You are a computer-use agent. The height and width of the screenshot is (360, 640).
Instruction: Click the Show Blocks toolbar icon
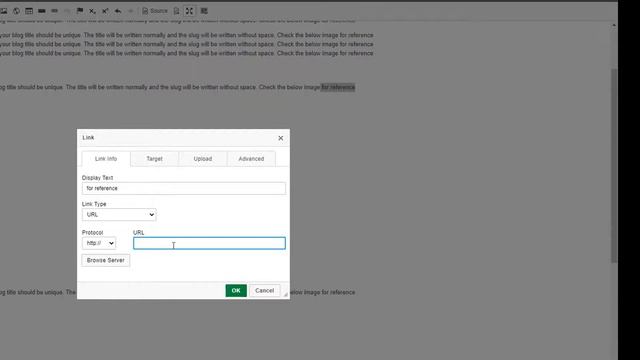tap(204, 11)
